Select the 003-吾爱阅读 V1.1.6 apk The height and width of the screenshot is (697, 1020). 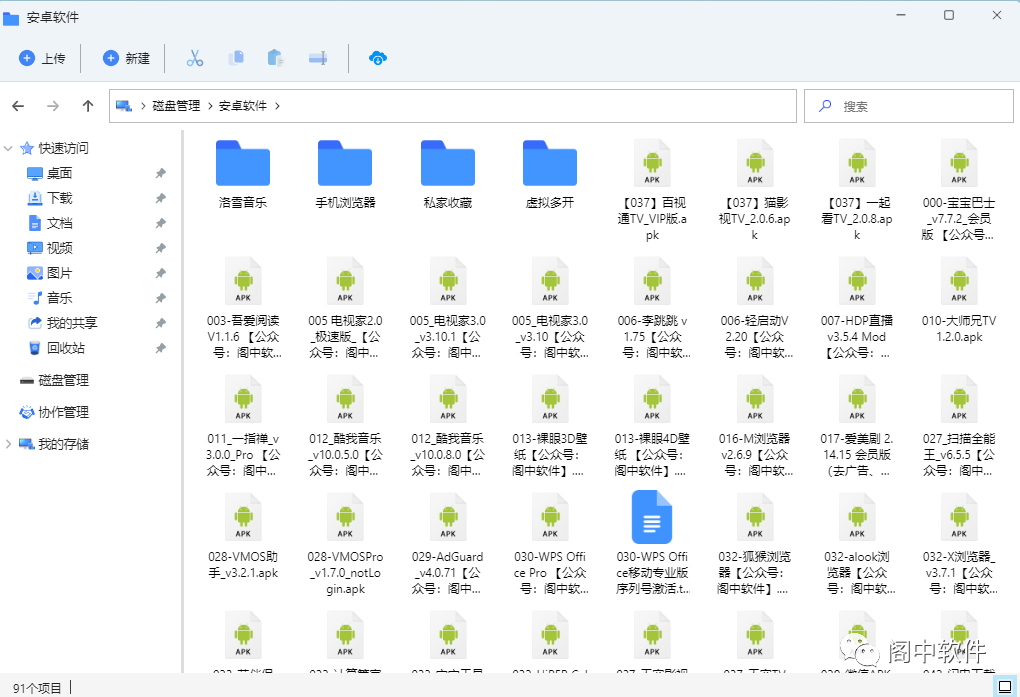coord(243,308)
